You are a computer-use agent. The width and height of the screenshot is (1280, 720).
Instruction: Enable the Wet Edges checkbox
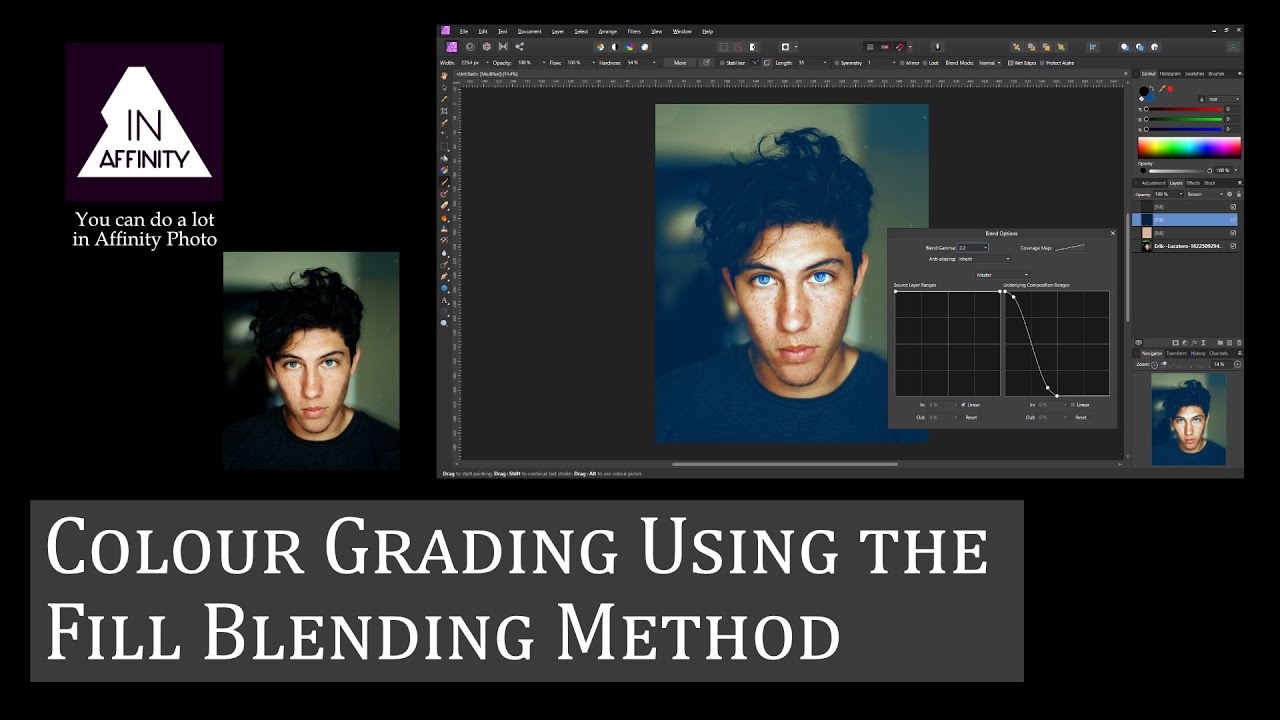click(x=1011, y=63)
